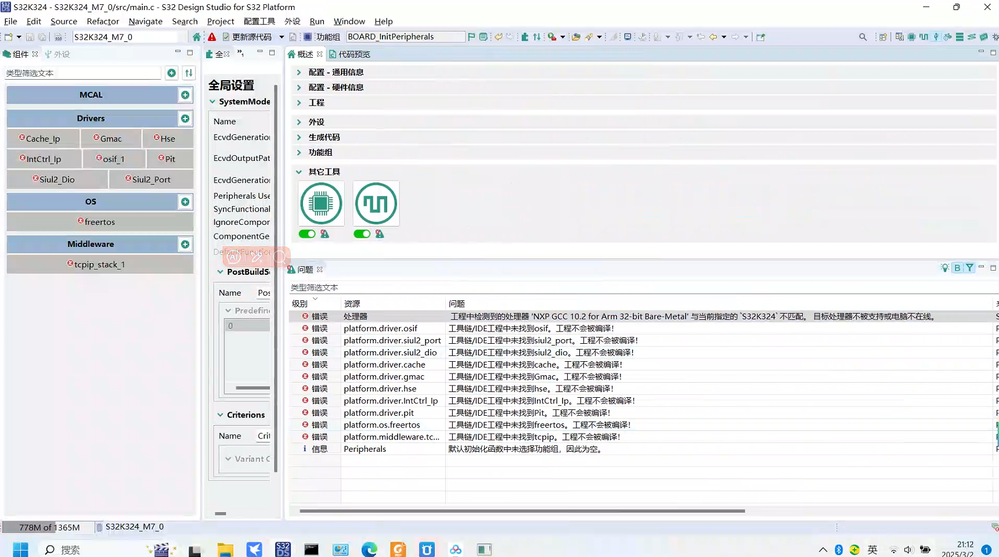
Task: Select the Siul2_Dio driver component
Action: click(x=57, y=179)
